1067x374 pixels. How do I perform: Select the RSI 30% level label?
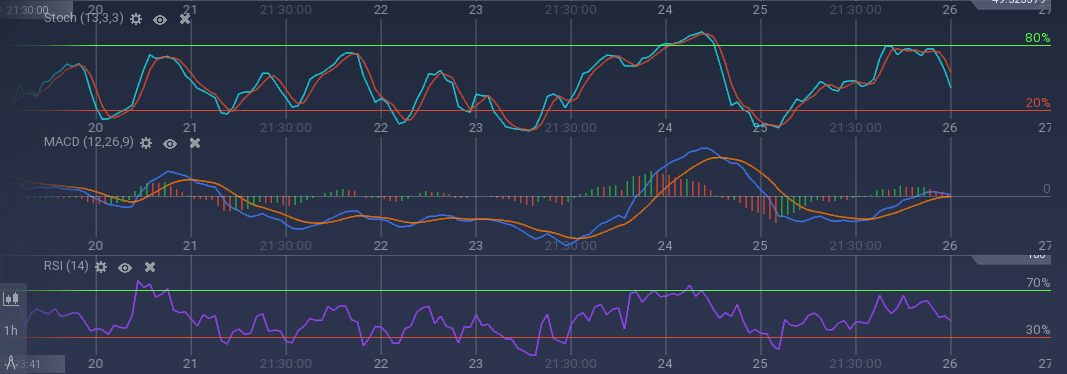pyautogui.click(x=1038, y=330)
